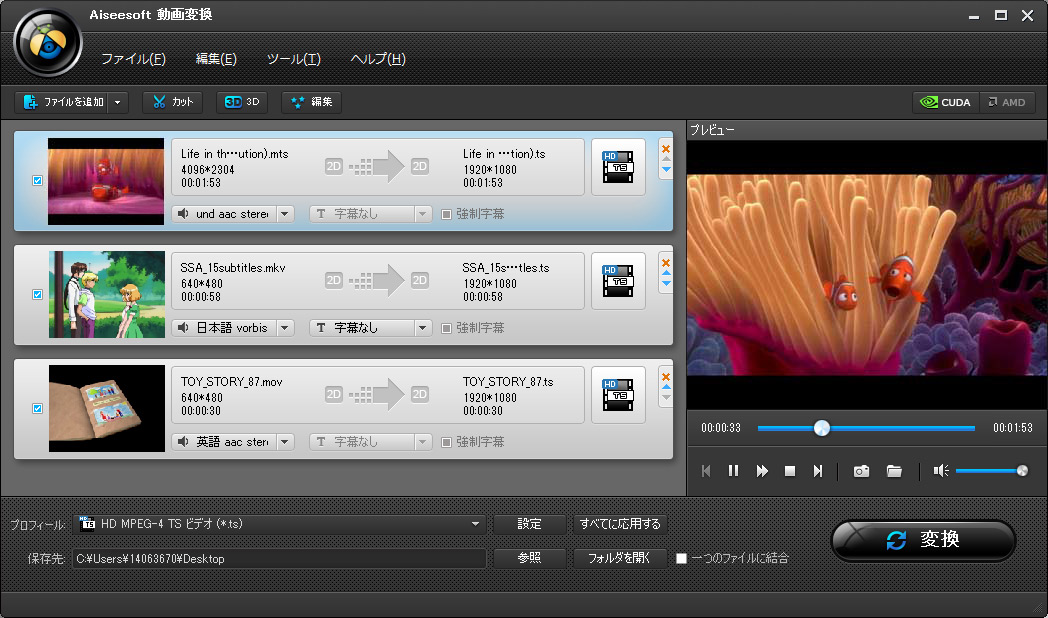Screen dimensions: 1048x618
Task: Select the Cut (カット) scissors tool
Action: point(172,102)
